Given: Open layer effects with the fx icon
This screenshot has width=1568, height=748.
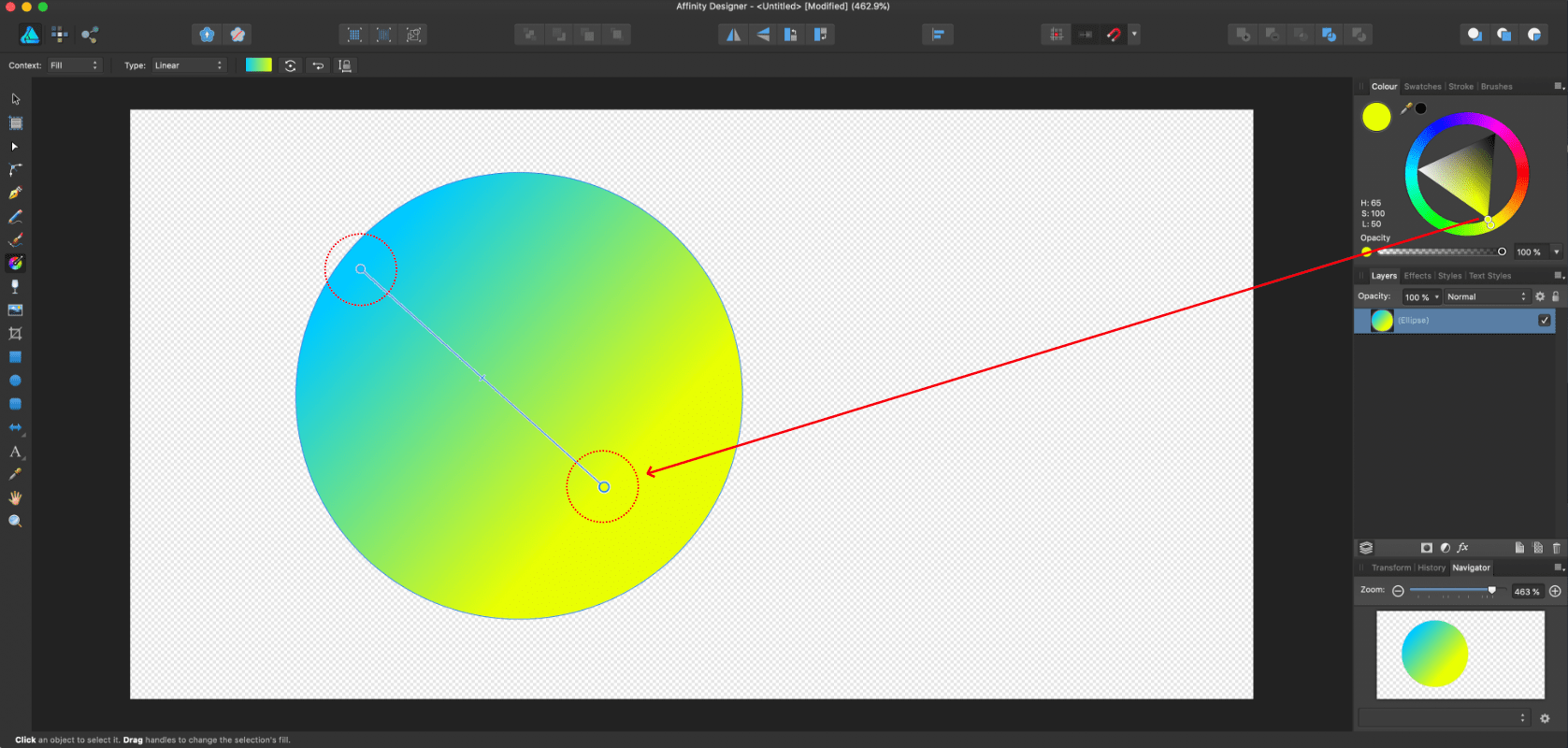Looking at the screenshot, I should click(1463, 548).
